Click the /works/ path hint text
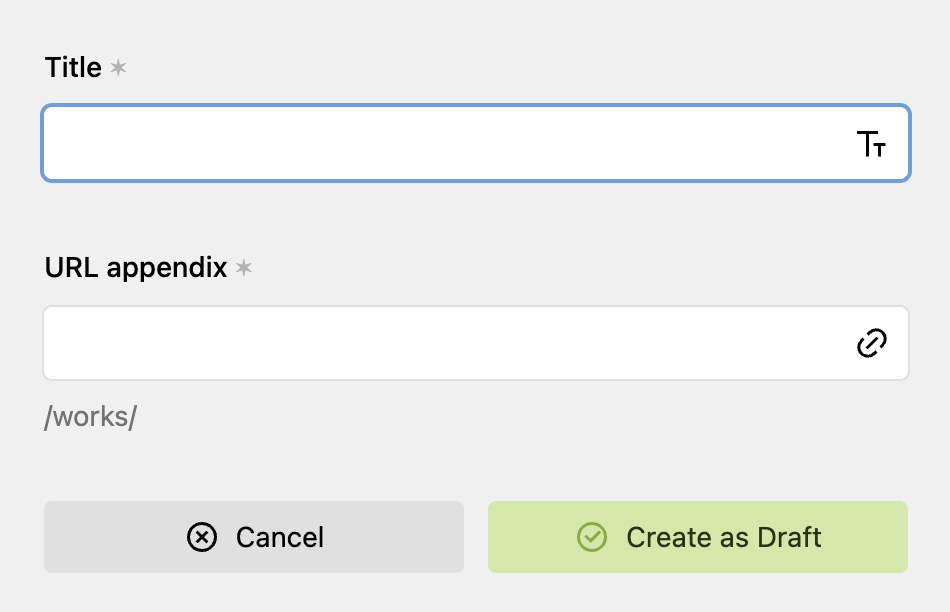 90,417
